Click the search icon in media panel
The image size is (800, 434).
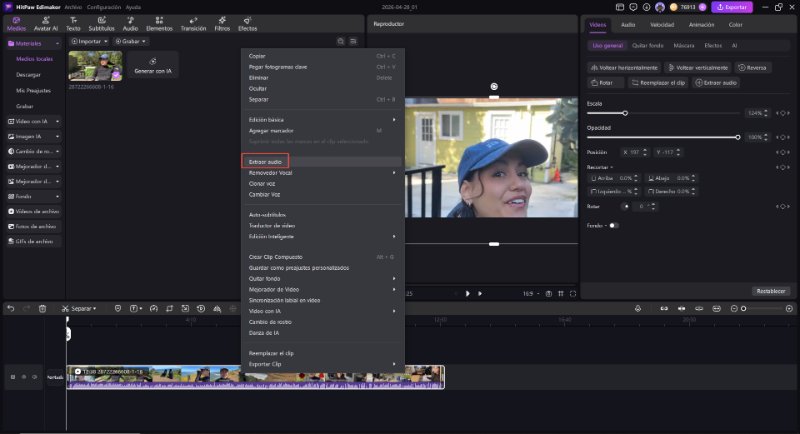pyautogui.click(x=340, y=41)
